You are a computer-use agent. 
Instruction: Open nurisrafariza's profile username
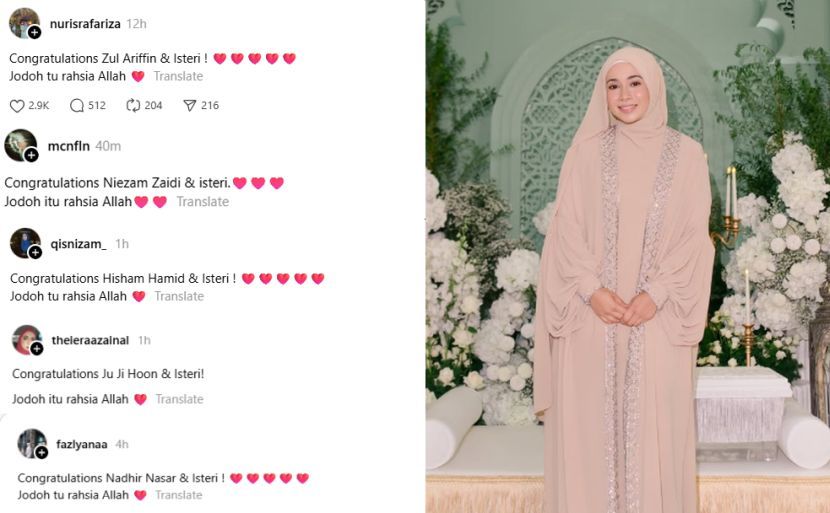click(85, 24)
